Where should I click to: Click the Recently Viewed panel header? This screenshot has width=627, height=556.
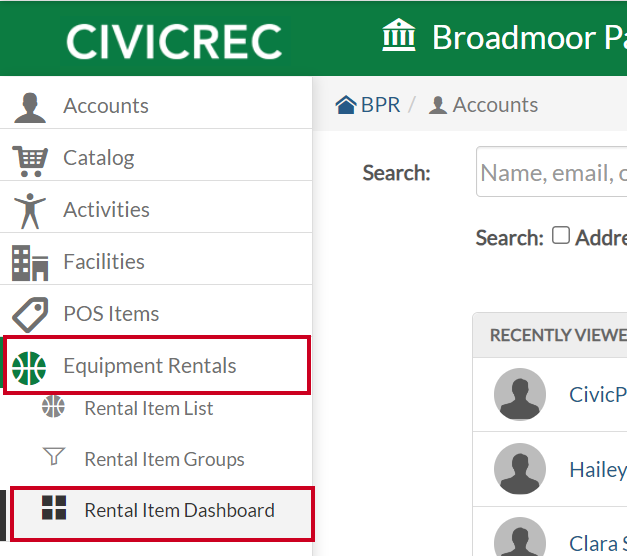[x=550, y=335]
